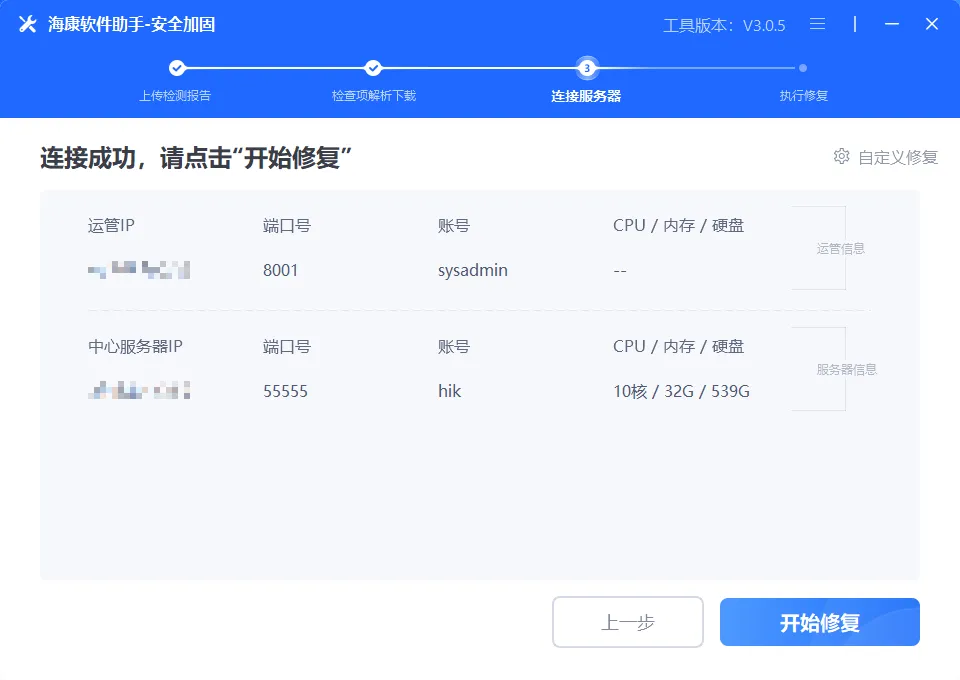Click the 连接成功 heading text
The height and width of the screenshot is (680, 960).
tap(196, 158)
